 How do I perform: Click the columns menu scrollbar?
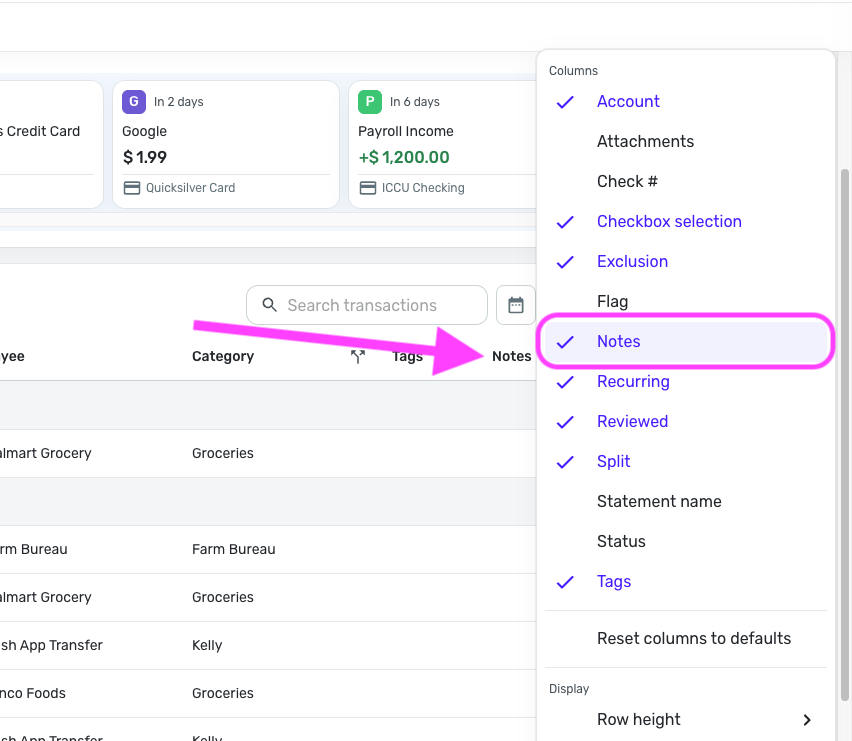click(x=844, y=435)
